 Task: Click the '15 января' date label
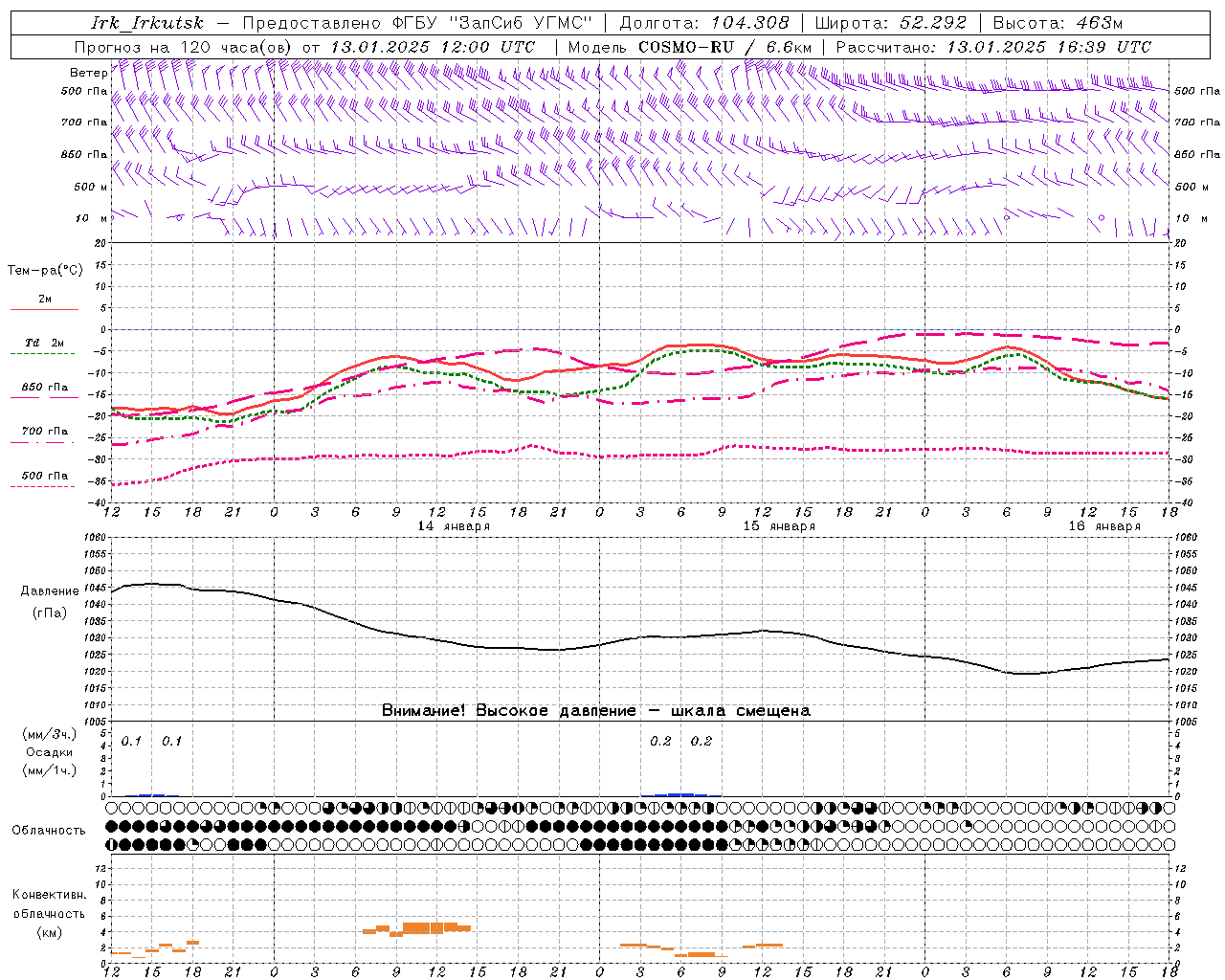click(x=779, y=526)
